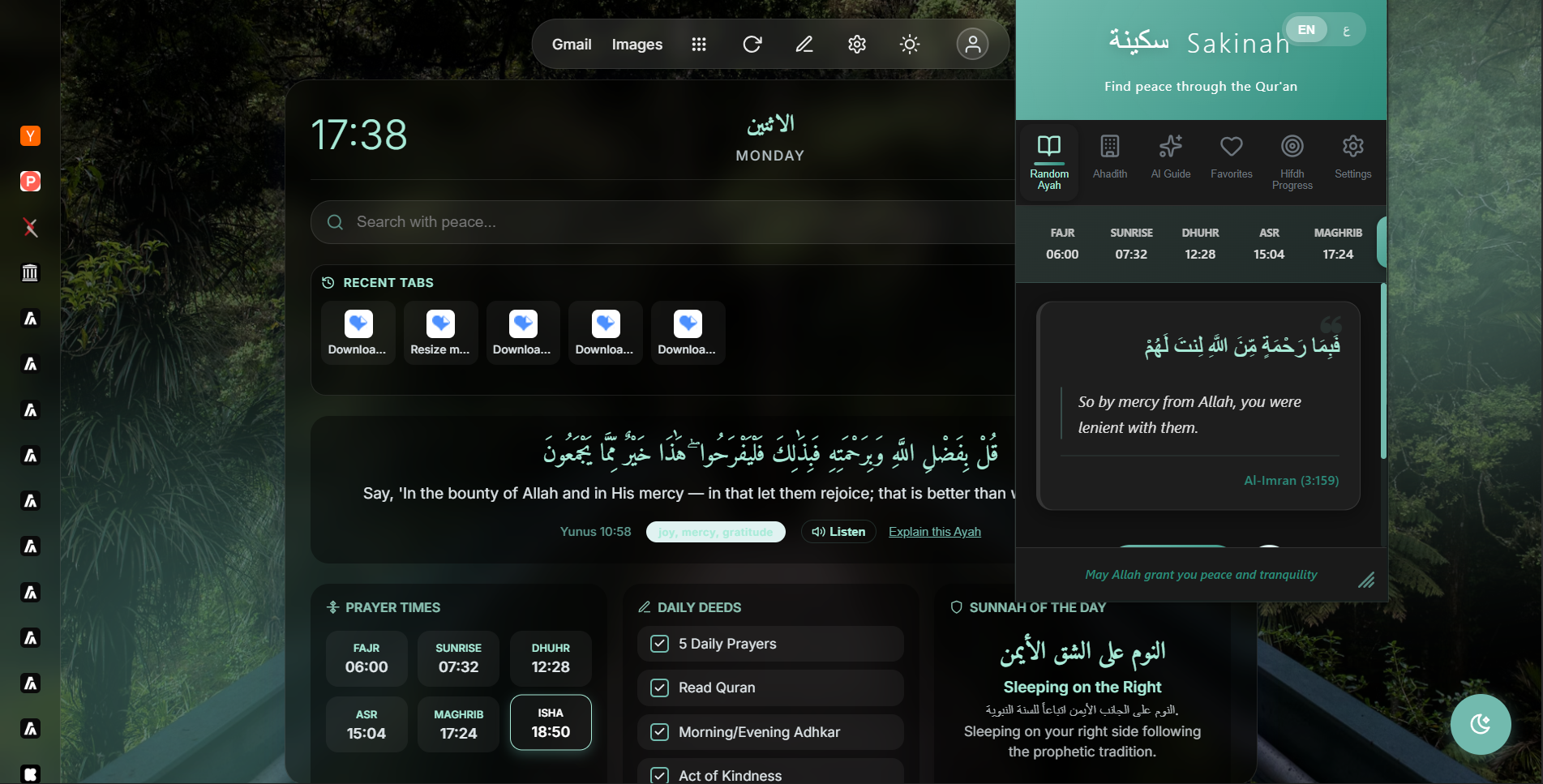Viewport: 1543px width, 784px height.
Task: Switch to Images search
Action: (636, 45)
